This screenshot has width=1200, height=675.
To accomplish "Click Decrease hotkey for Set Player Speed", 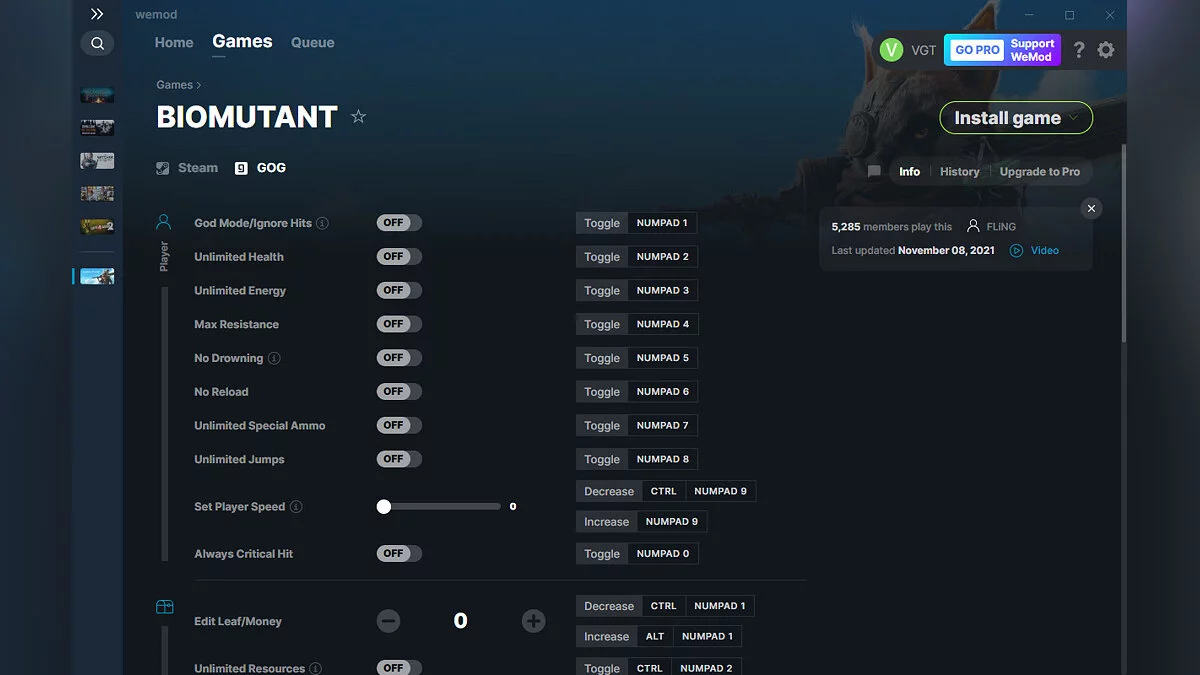I will pyautogui.click(x=609, y=491).
